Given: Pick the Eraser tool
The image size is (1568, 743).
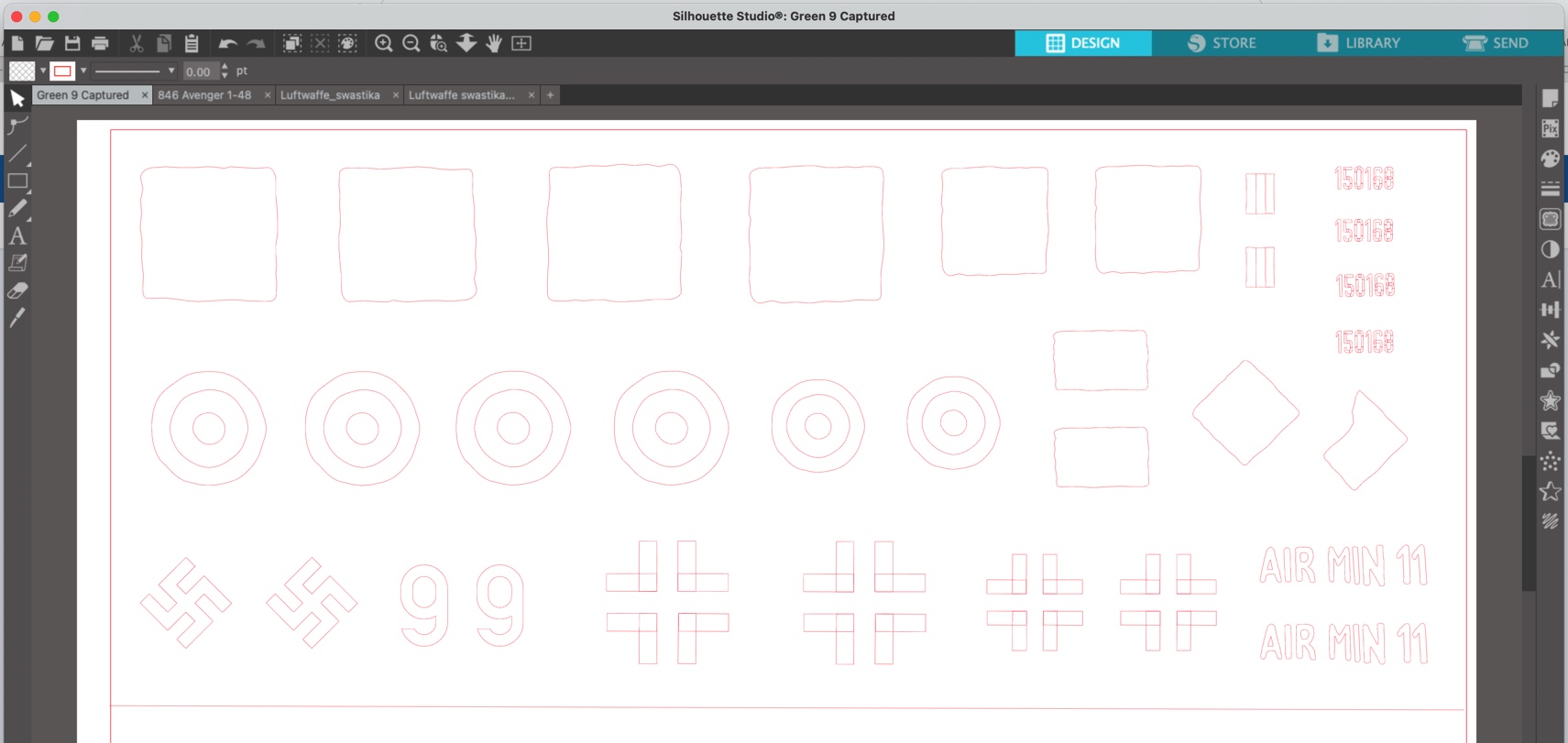Looking at the screenshot, I should point(17,291).
